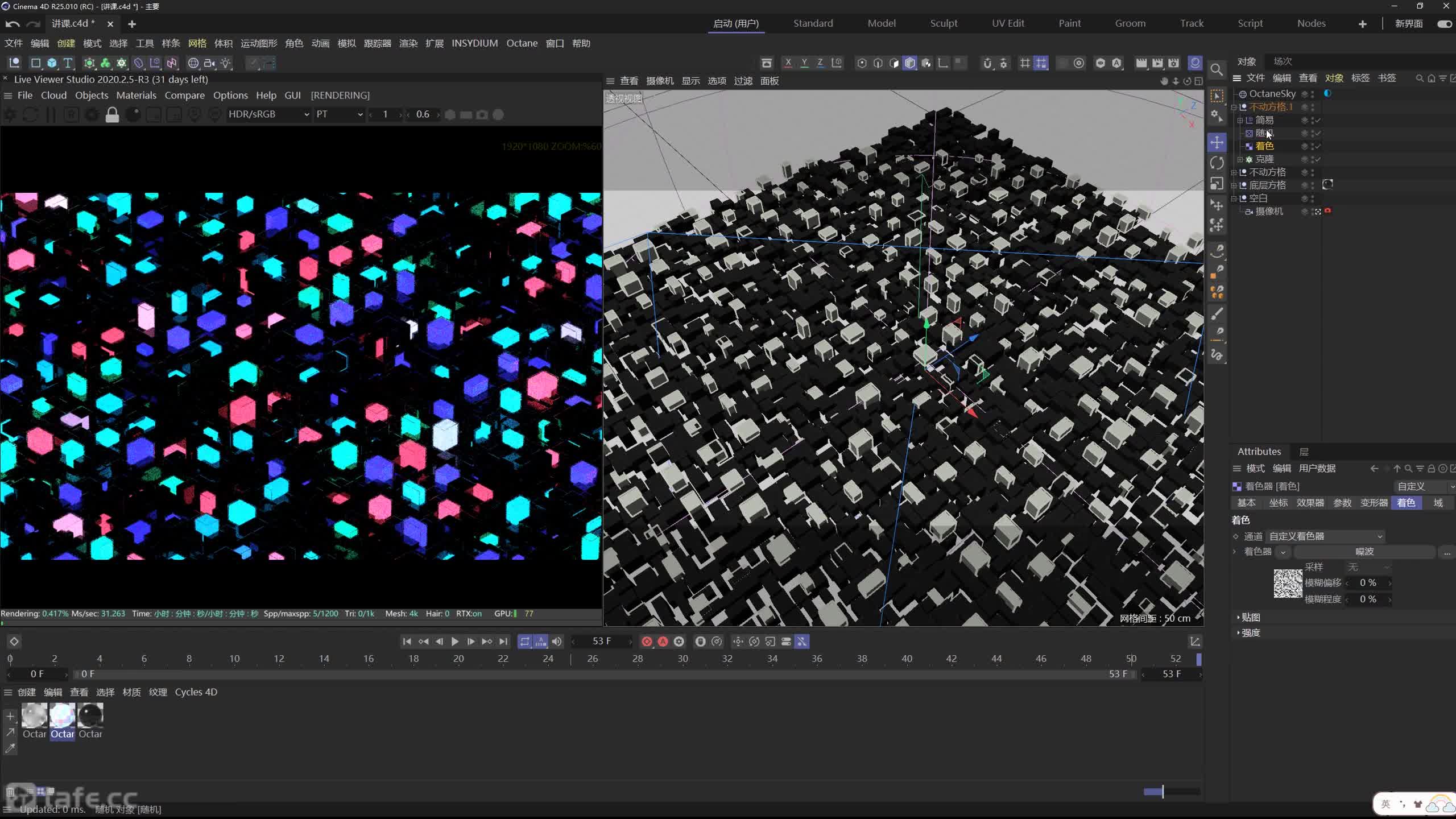Switch to the Sculpt layout tab
This screenshot has height=819, width=1456.
tap(944, 23)
